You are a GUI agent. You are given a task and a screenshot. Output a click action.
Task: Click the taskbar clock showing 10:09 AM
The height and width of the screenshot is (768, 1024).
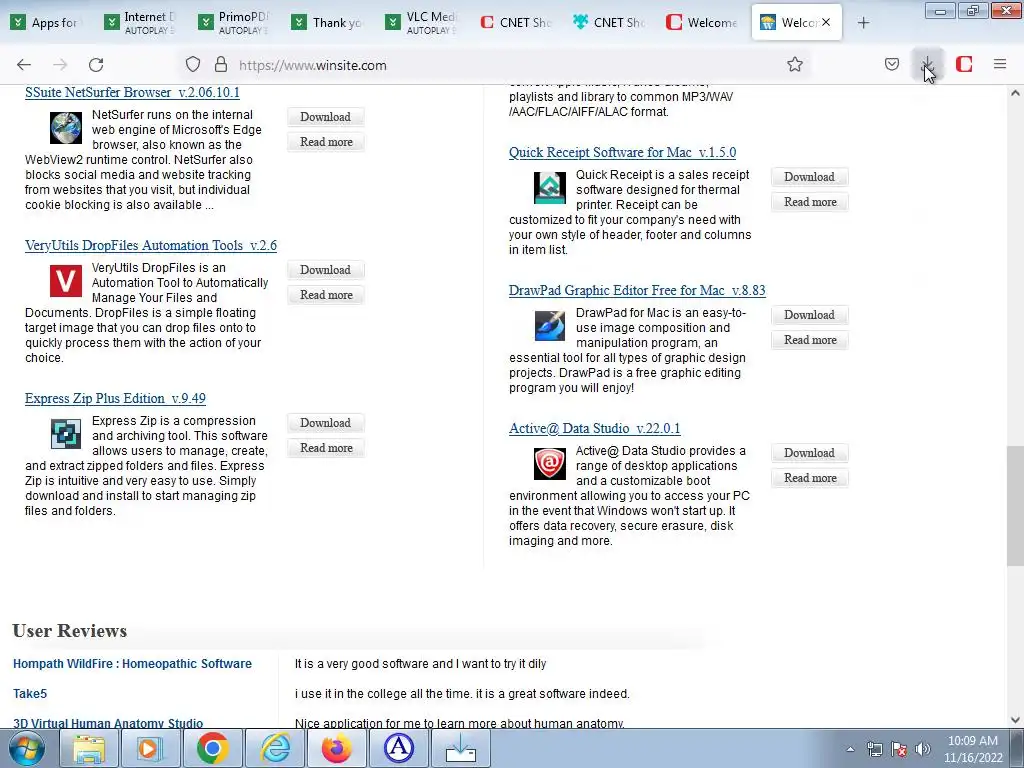pyautogui.click(x=972, y=749)
